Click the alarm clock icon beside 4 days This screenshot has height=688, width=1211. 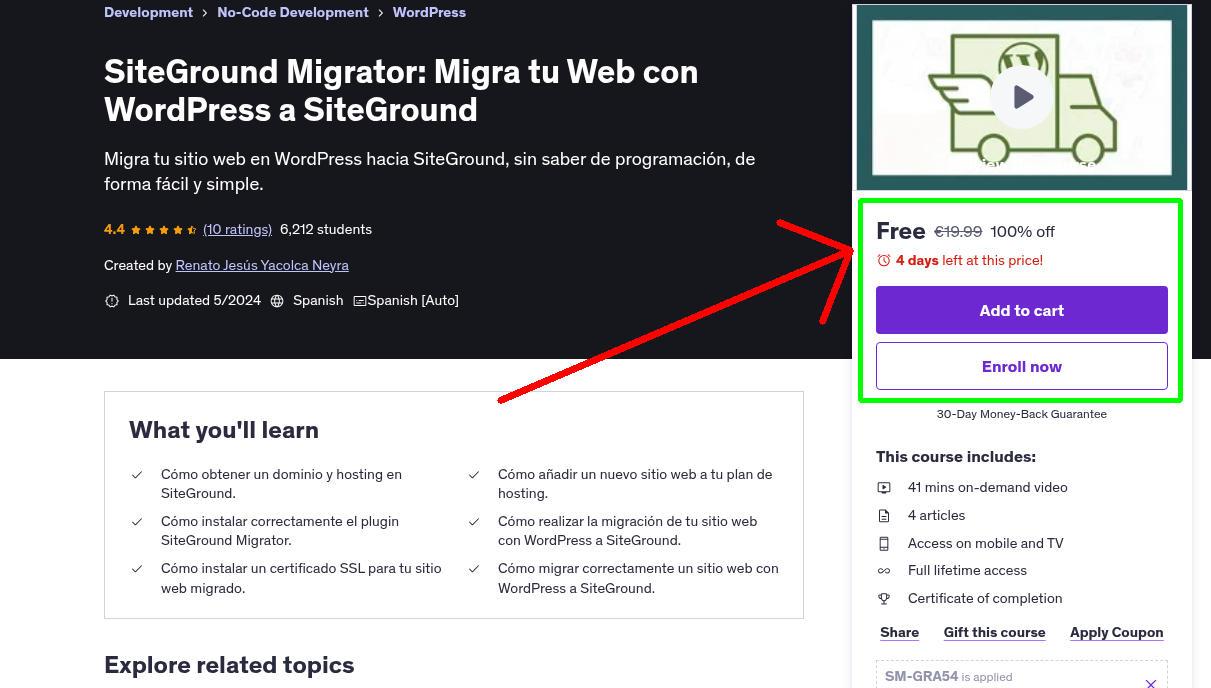click(x=884, y=260)
